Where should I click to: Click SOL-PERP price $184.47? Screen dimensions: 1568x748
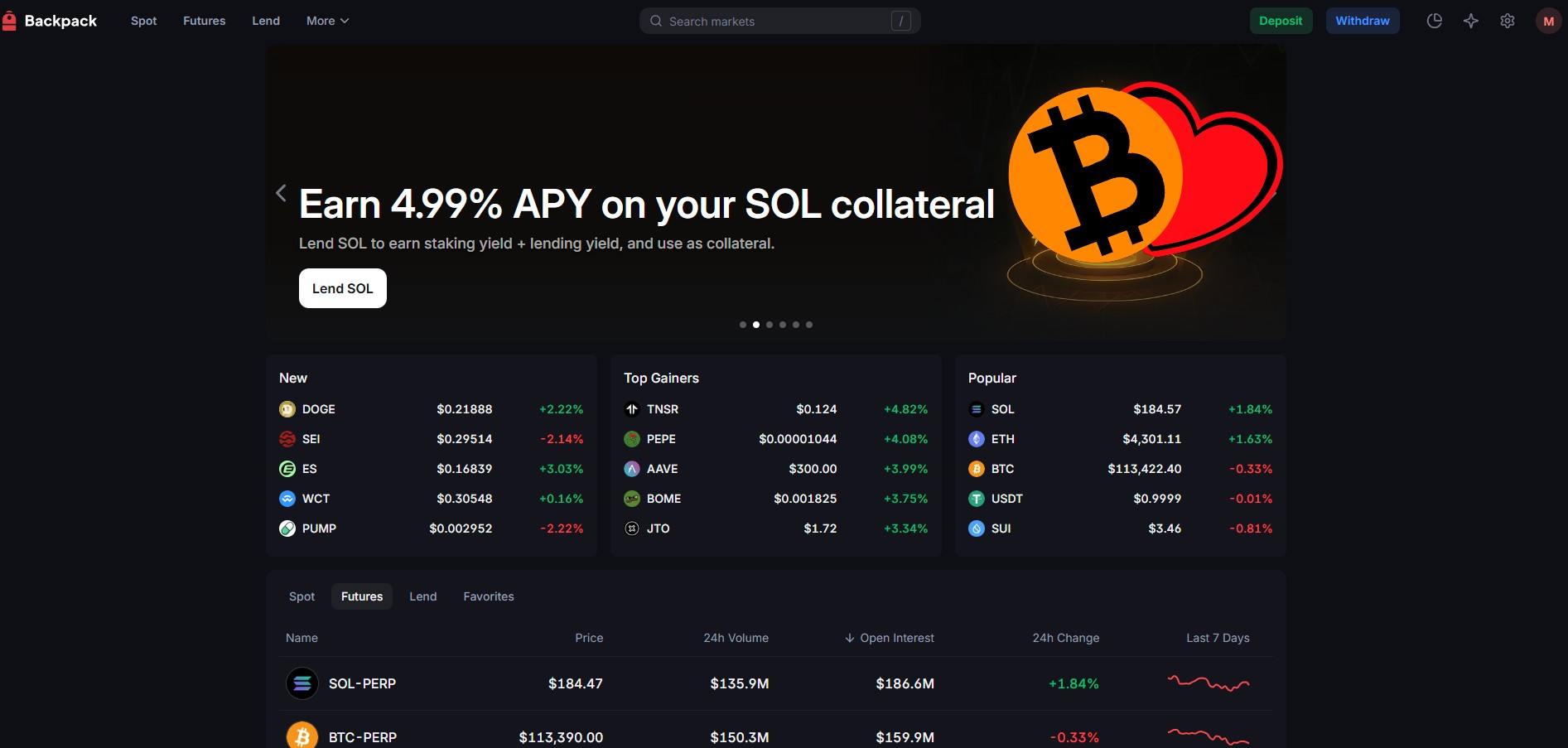tap(576, 683)
